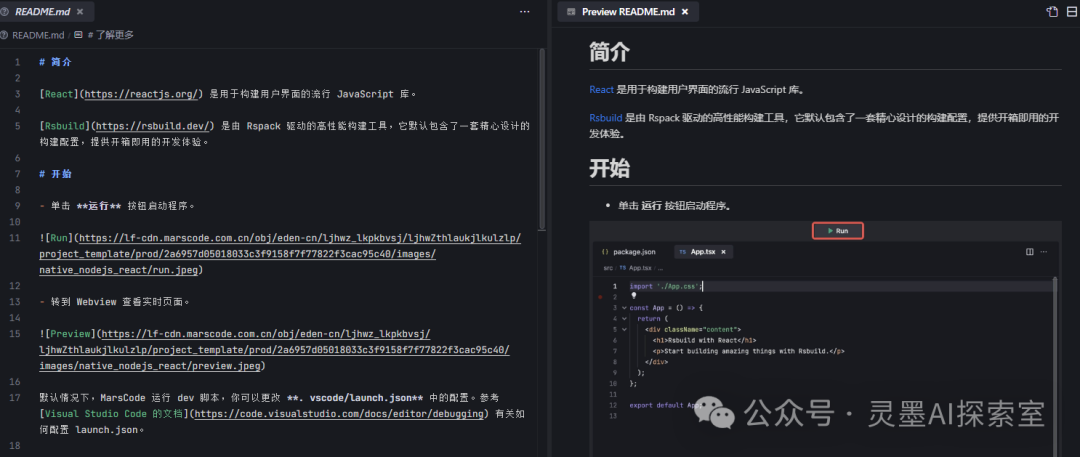
Task: Open the https://rsbuild.dev/ link in editor
Action: 154,126
